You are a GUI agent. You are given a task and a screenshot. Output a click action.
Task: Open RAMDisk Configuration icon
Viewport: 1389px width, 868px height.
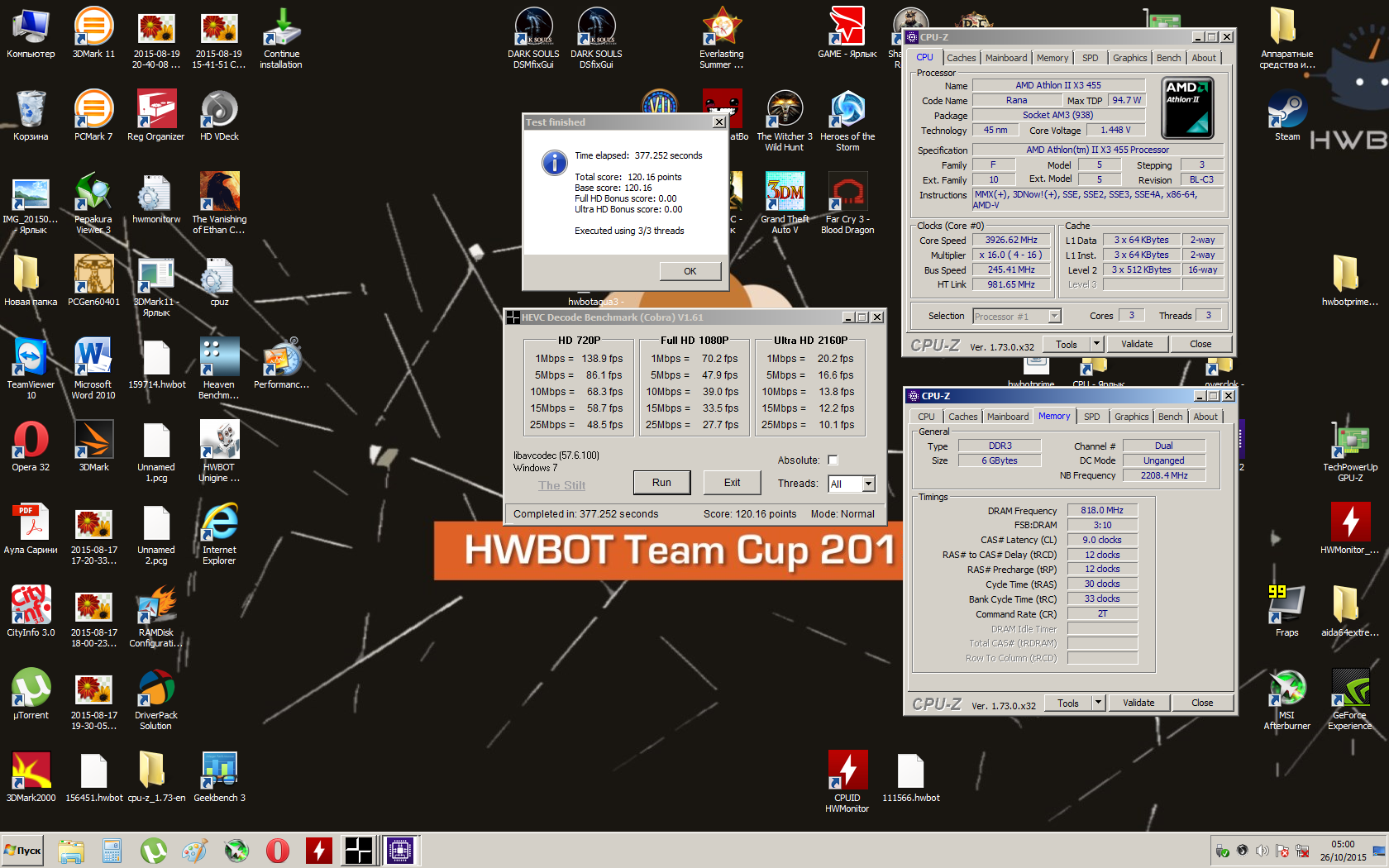156,617
